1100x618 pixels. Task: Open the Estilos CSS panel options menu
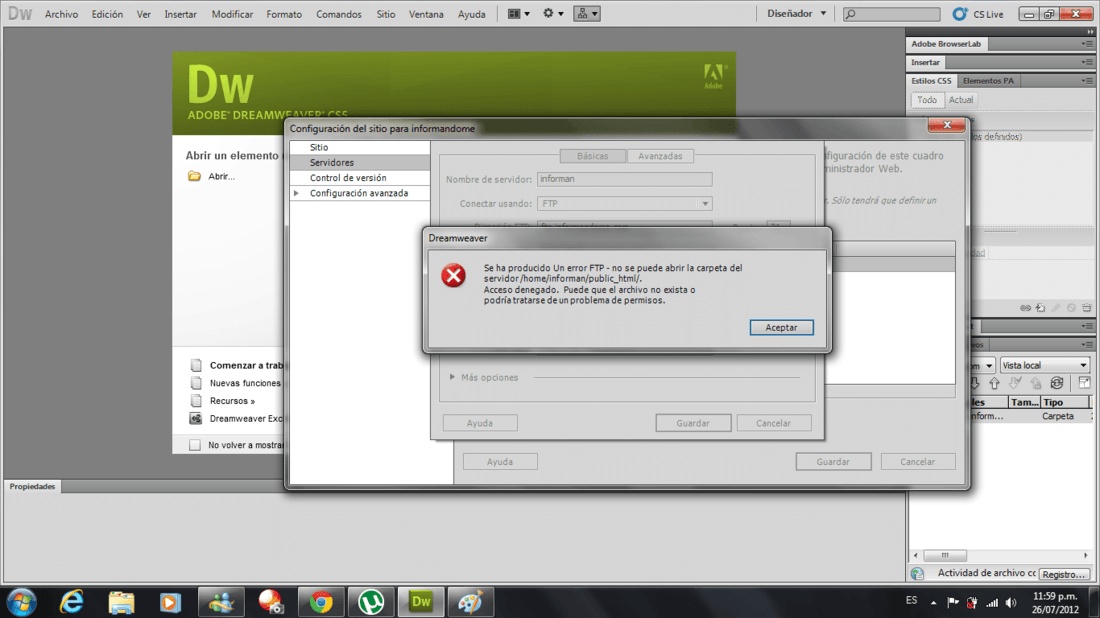1087,81
